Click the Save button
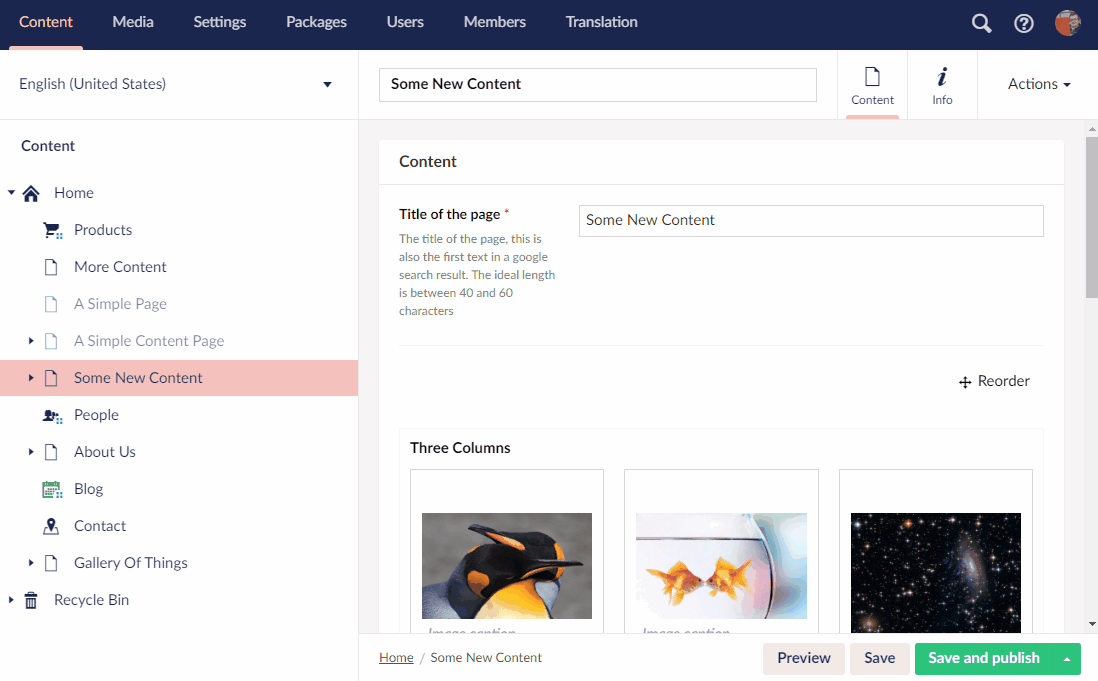 [x=880, y=659]
